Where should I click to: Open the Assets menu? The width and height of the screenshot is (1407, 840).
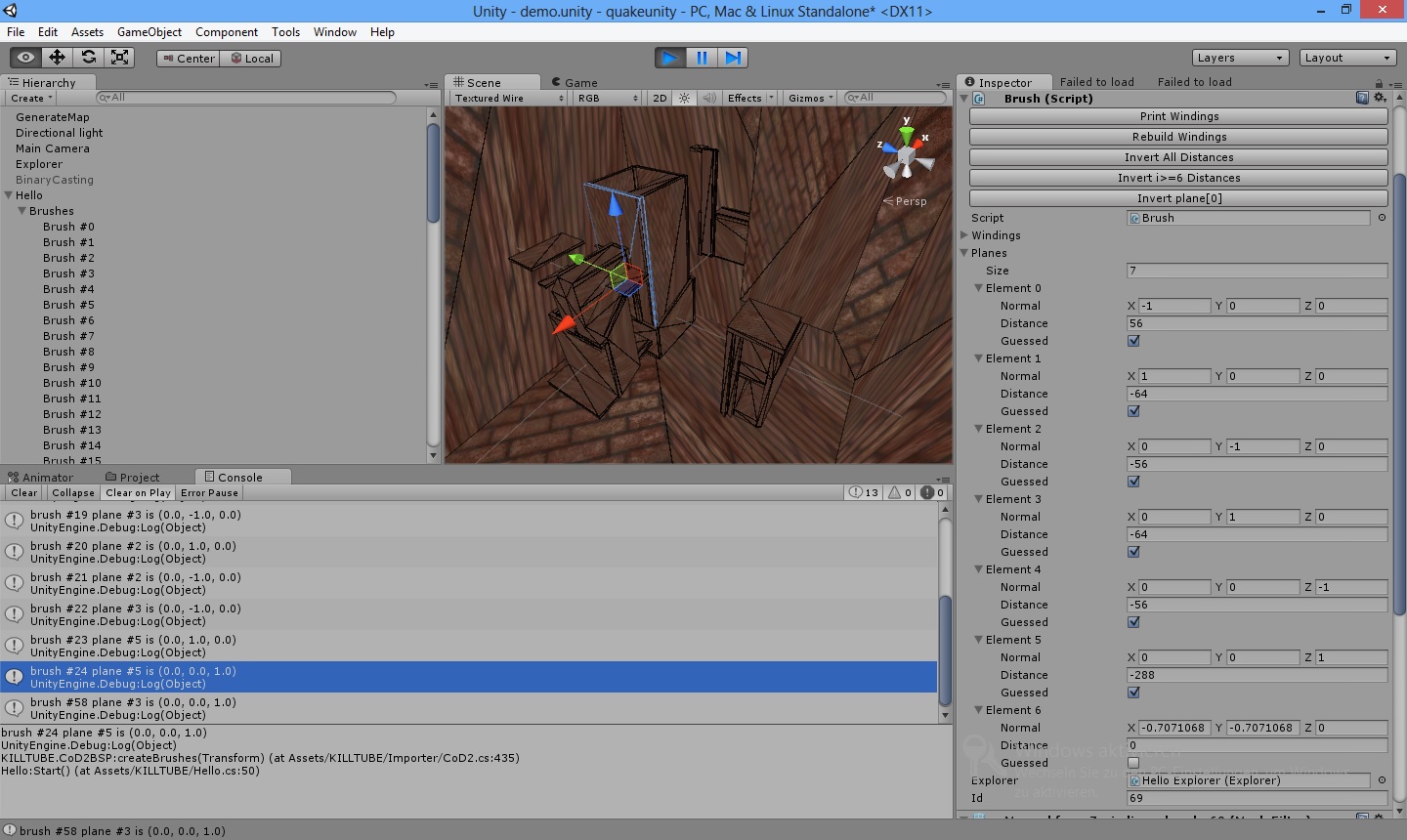point(87,32)
